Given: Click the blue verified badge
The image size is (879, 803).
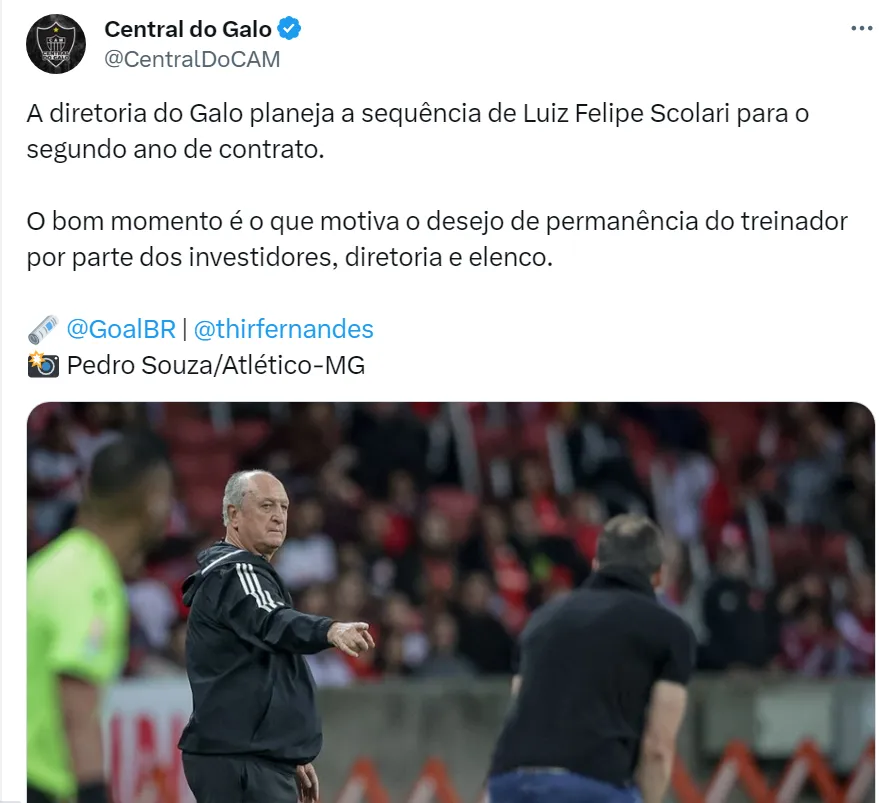Looking at the screenshot, I should [289, 29].
